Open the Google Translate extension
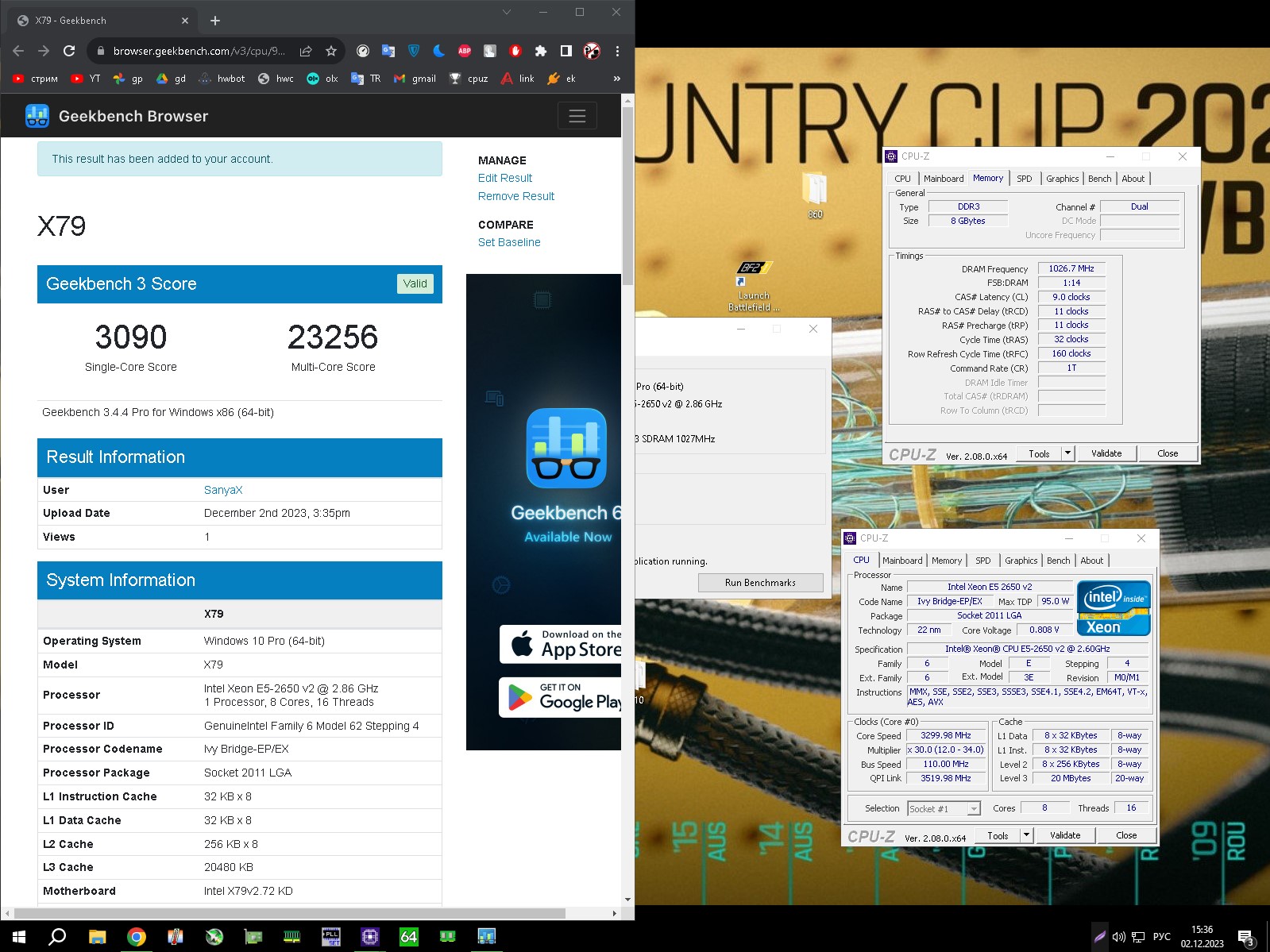The width and height of the screenshot is (1270, 952). tap(388, 51)
